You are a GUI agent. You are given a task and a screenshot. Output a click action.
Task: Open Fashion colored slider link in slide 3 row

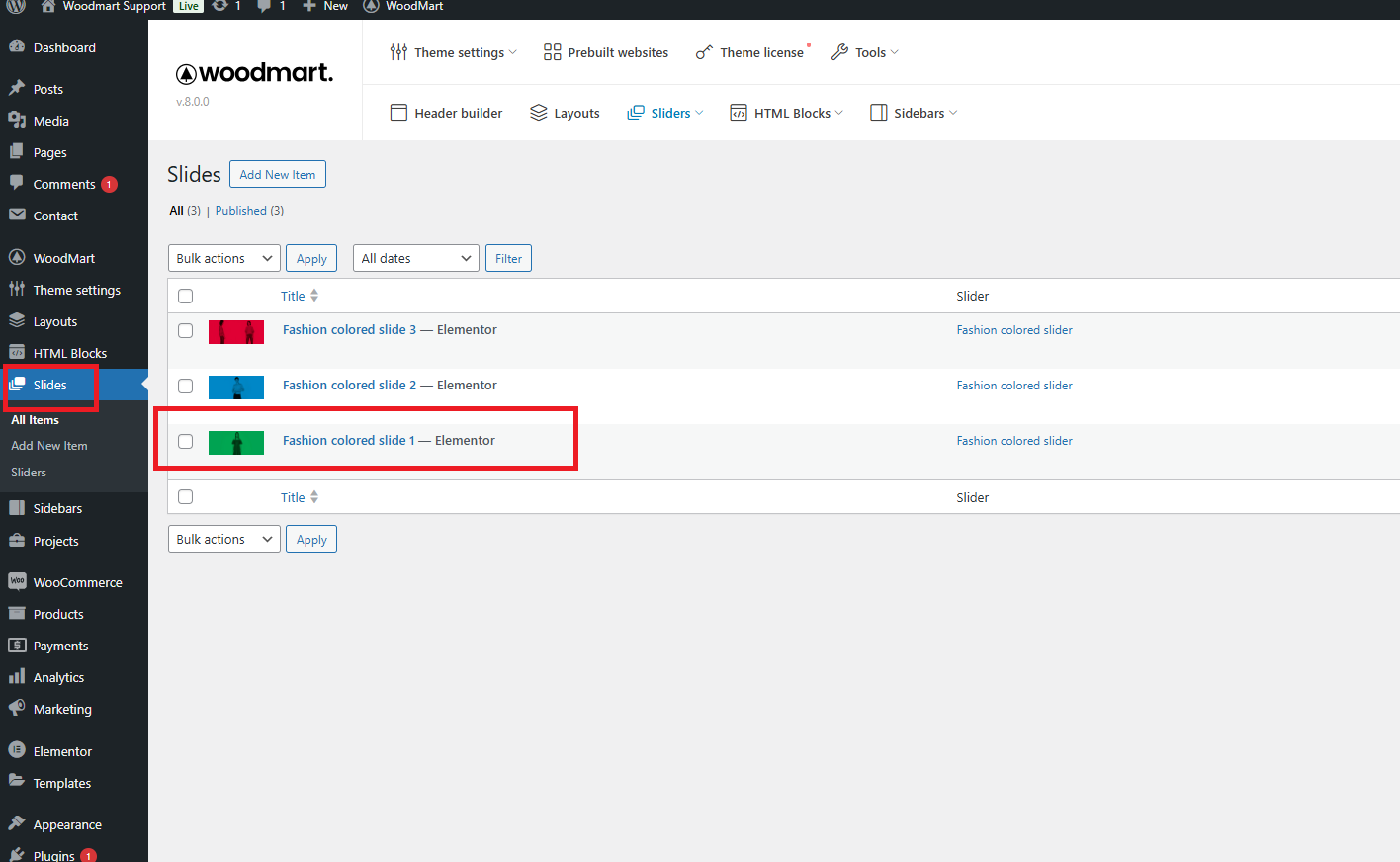coord(1014,330)
